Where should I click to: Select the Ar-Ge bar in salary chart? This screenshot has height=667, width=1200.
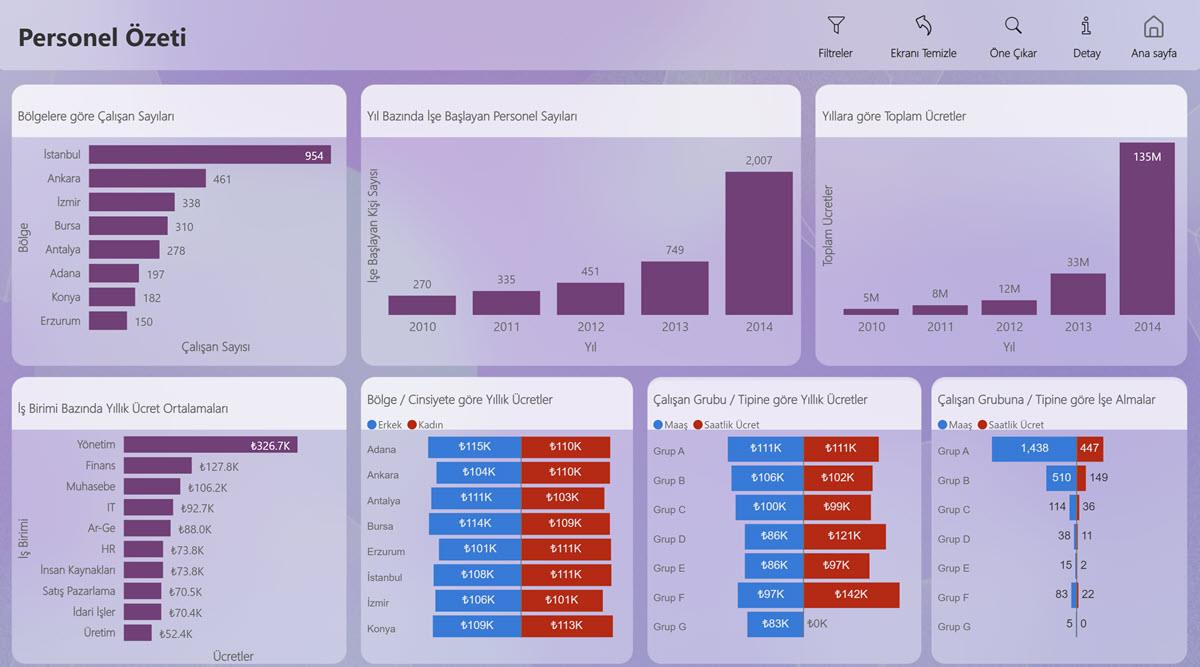pos(148,528)
